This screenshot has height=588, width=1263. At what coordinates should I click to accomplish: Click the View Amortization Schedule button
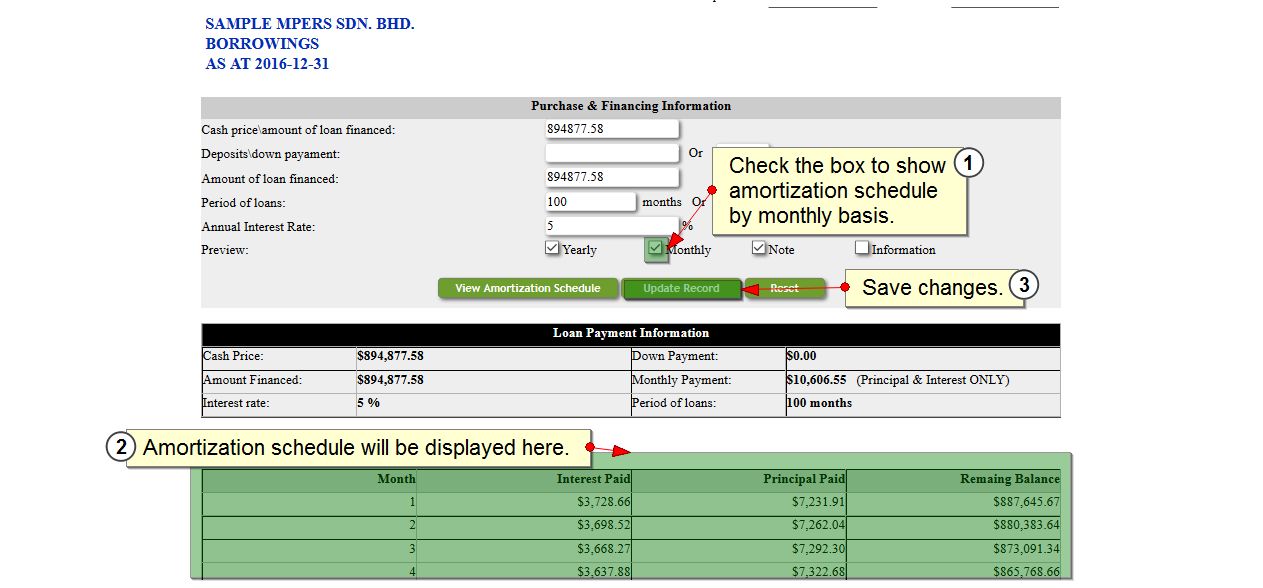527,288
